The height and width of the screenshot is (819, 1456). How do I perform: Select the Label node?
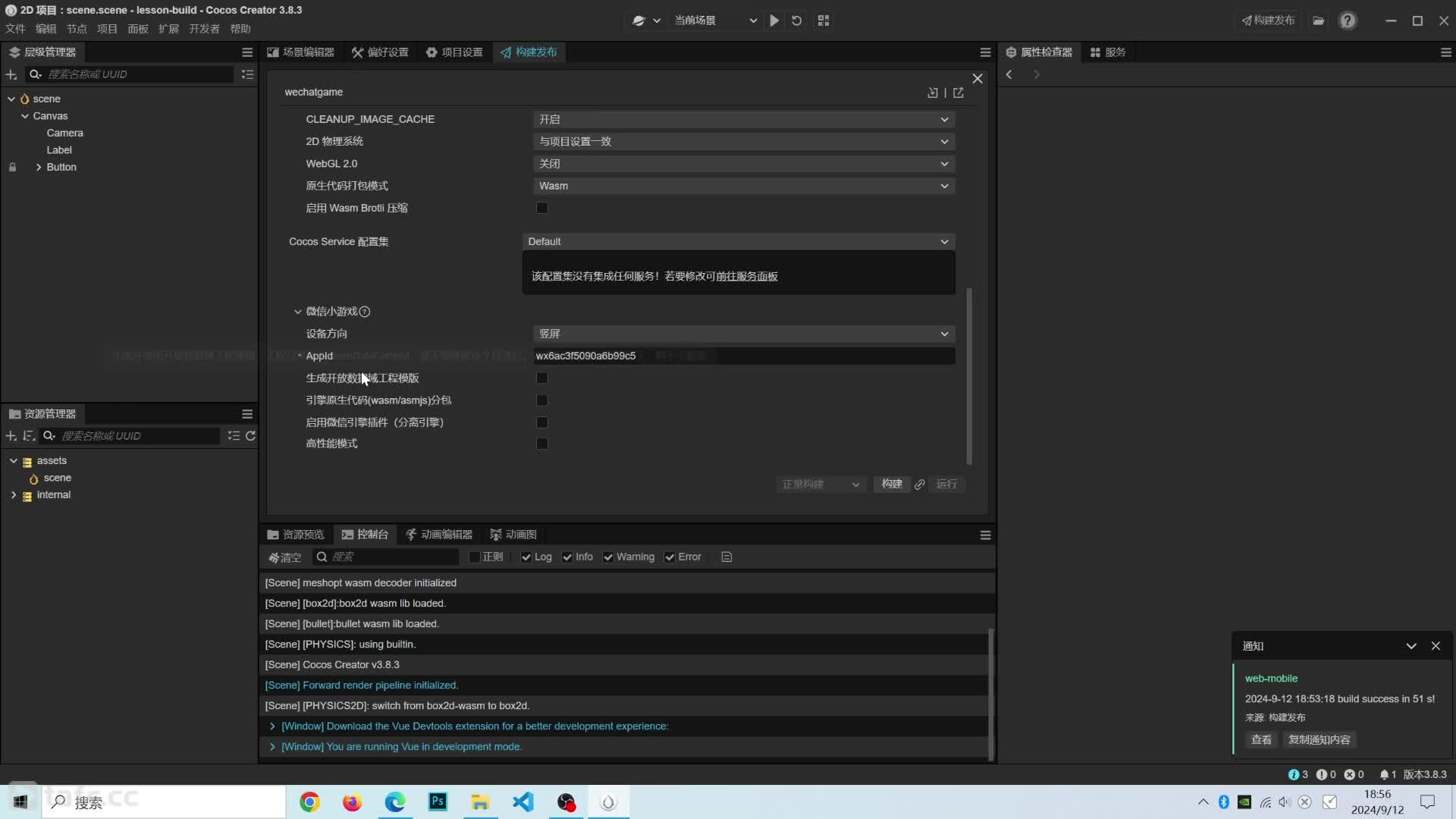click(x=59, y=150)
